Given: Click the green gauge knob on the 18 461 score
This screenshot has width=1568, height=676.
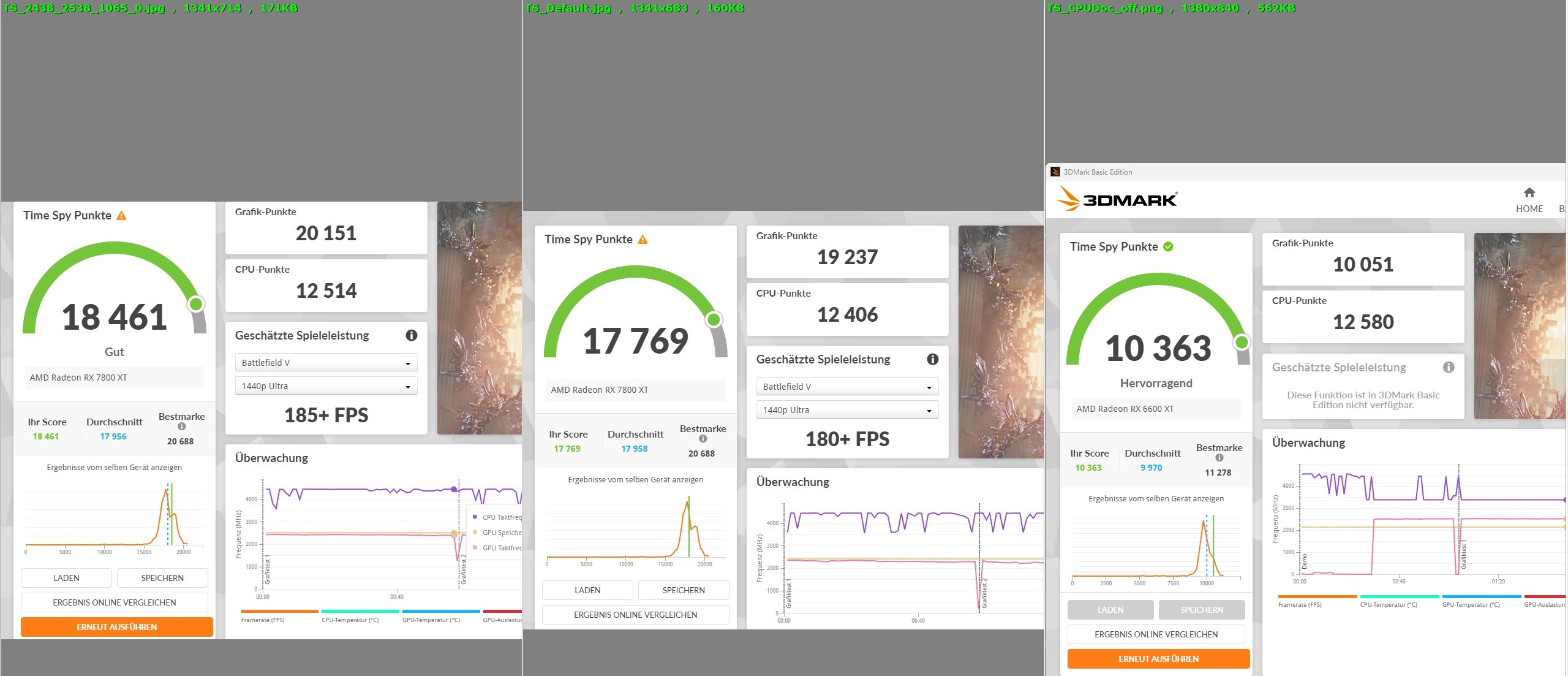Looking at the screenshot, I should pyautogui.click(x=196, y=304).
